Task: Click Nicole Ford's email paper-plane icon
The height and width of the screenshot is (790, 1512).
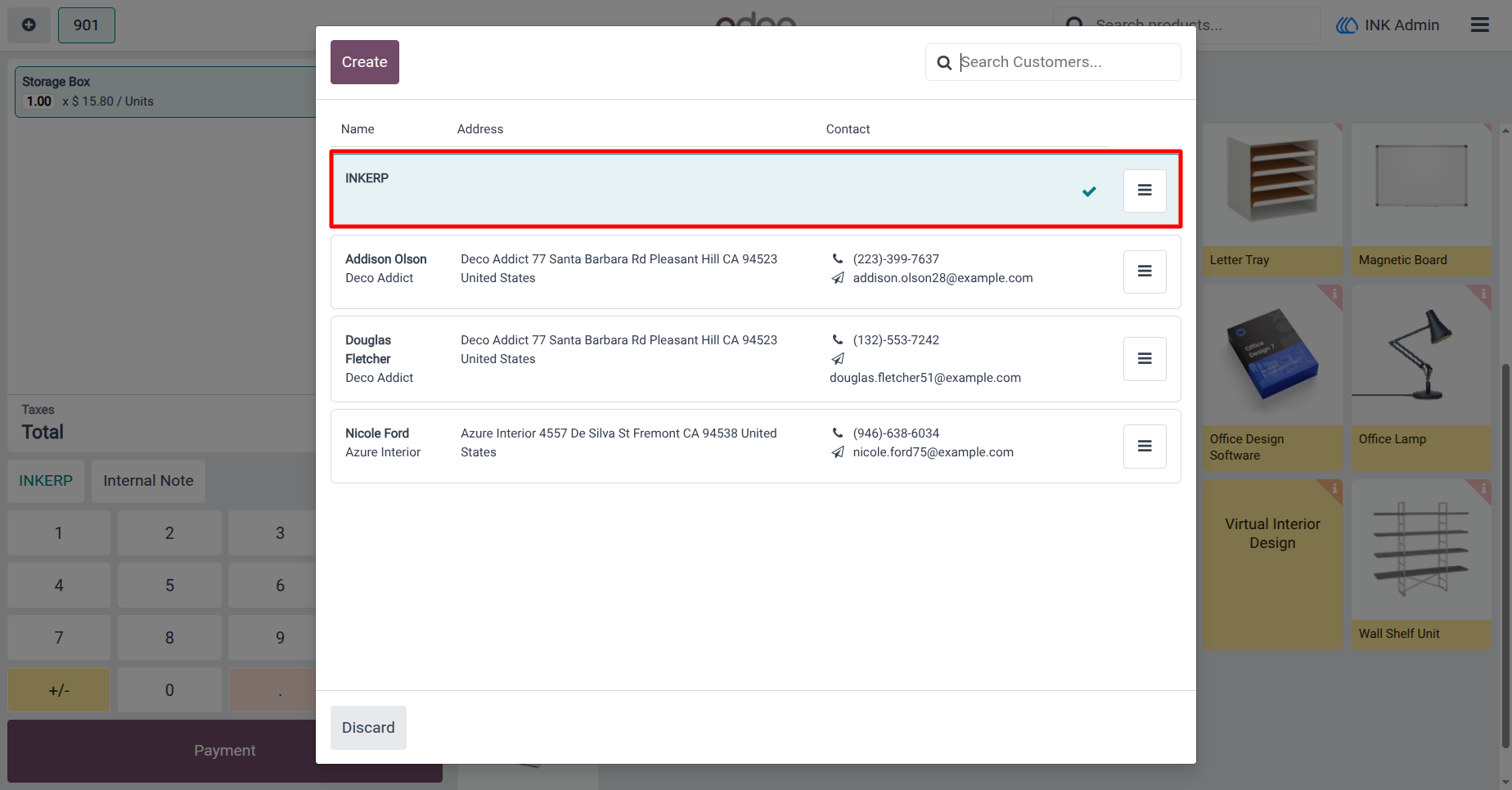Action: [x=838, y=452]
